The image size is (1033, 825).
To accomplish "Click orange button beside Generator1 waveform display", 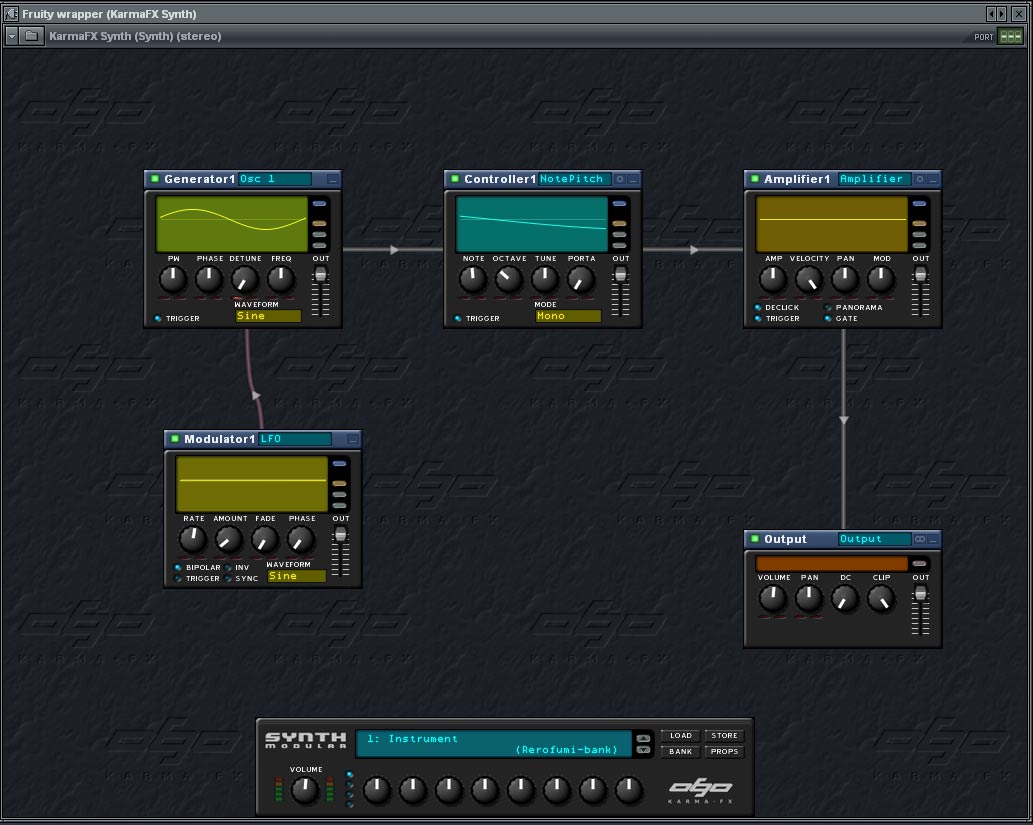I will (320, 224).
